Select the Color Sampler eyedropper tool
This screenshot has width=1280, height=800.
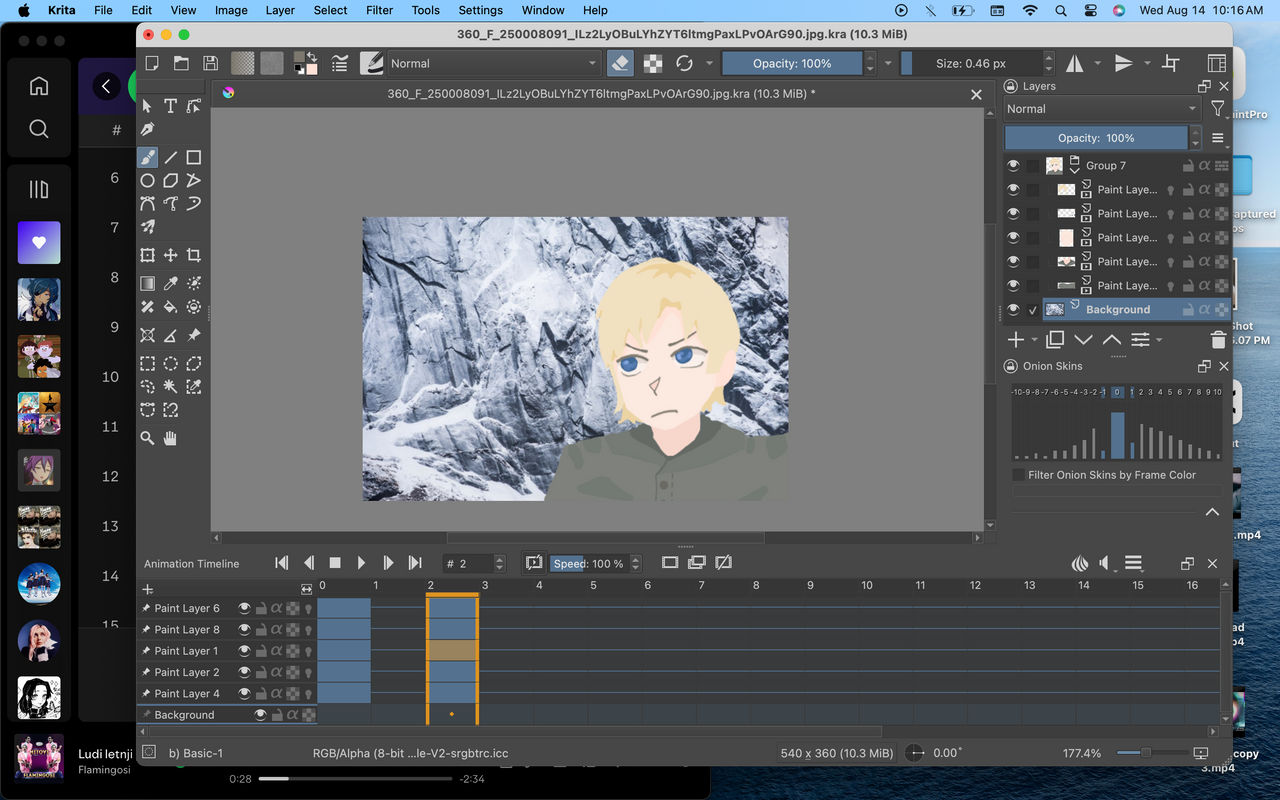coord(170,283)
